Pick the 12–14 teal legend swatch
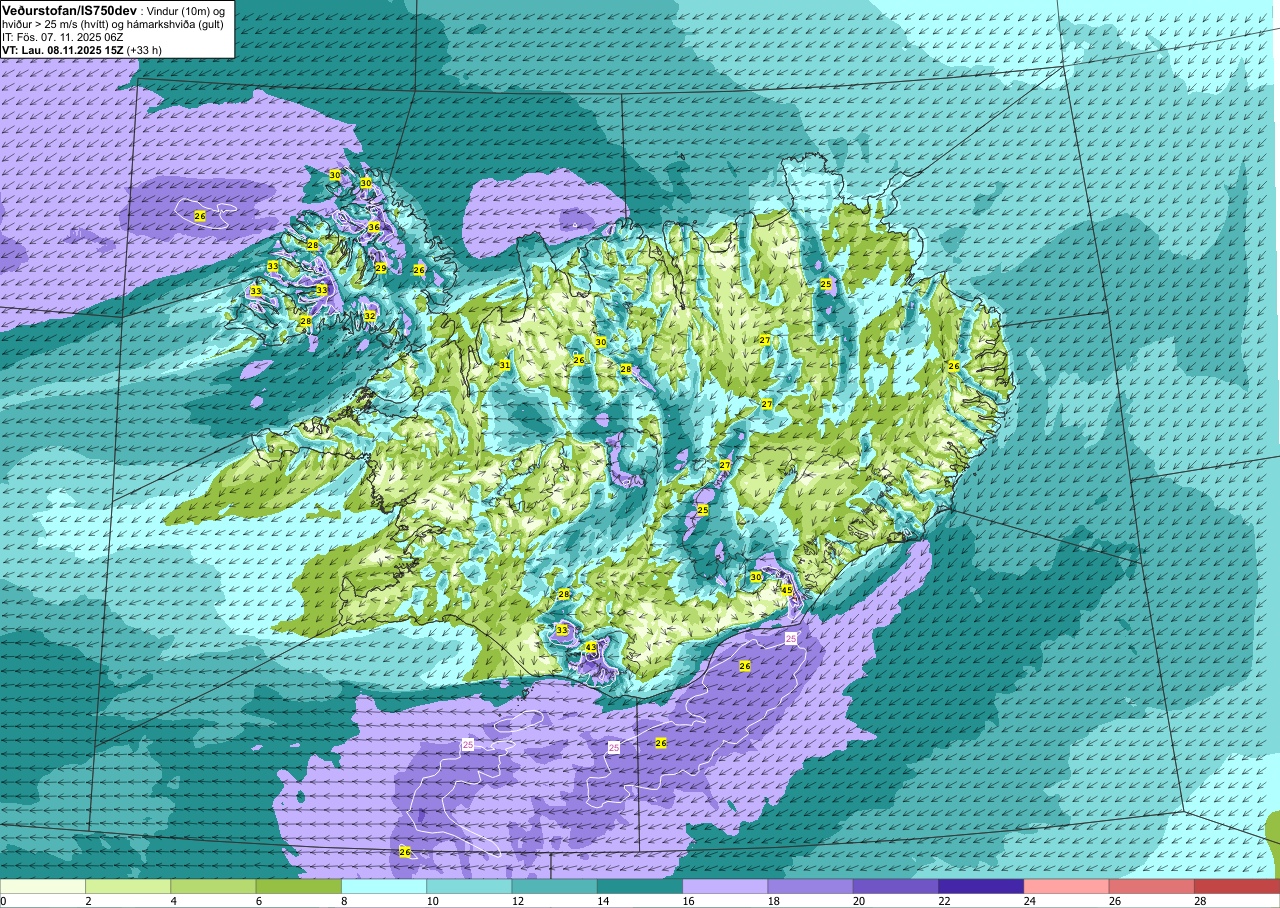The image size is (1280, 908). (x=554, y=886)
